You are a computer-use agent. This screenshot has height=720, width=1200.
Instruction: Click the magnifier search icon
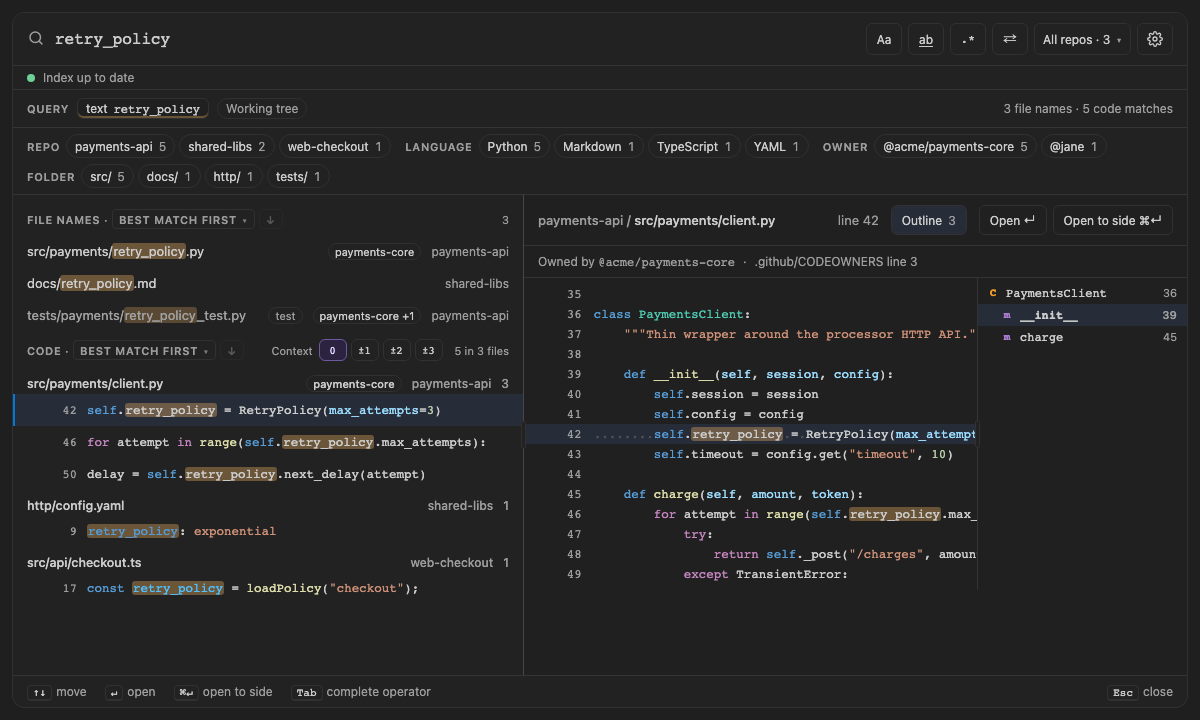tap(36, 39)
